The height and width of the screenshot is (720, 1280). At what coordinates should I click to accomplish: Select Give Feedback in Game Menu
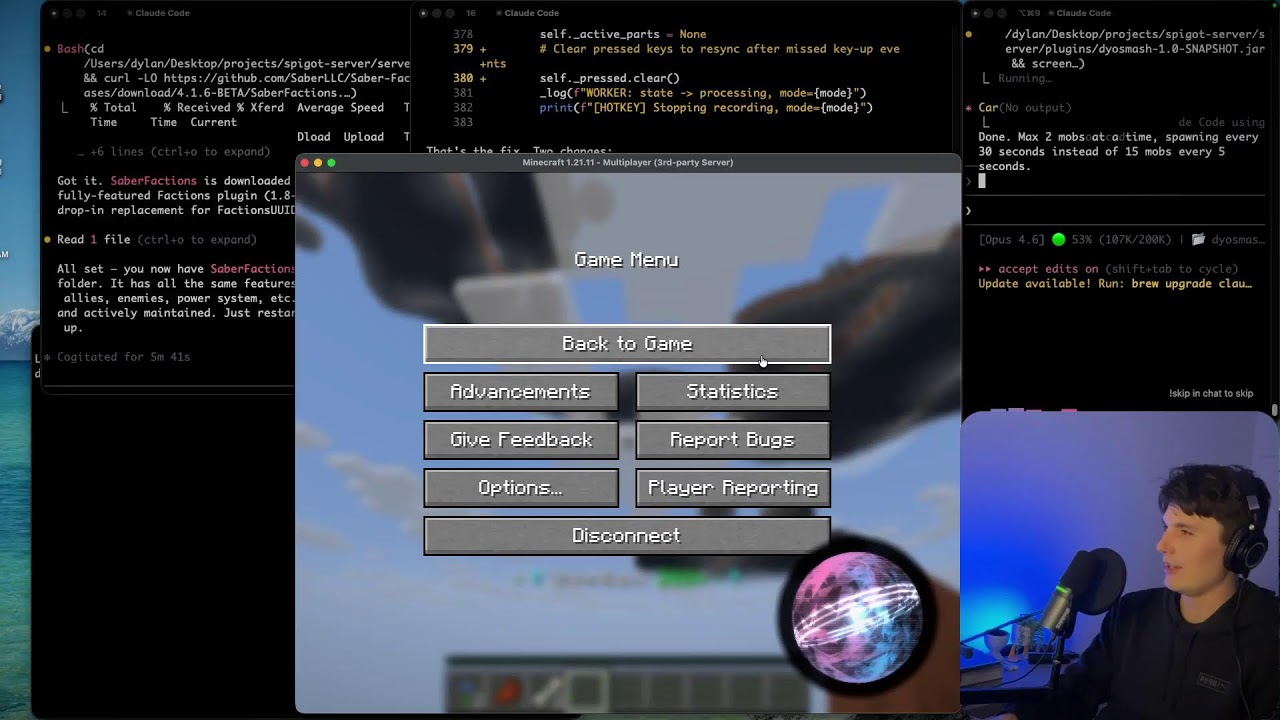coord(521,440)
